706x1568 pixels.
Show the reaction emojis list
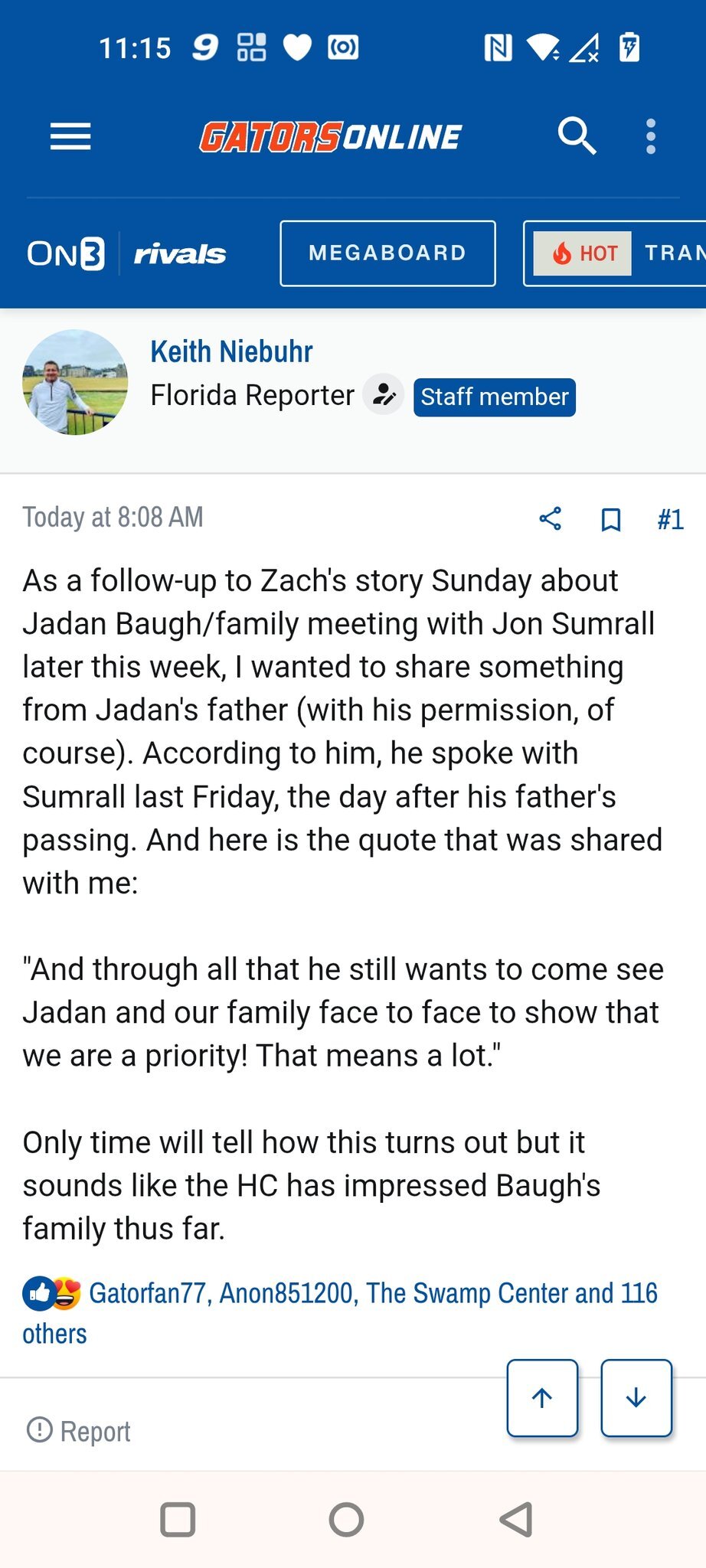52,1294
